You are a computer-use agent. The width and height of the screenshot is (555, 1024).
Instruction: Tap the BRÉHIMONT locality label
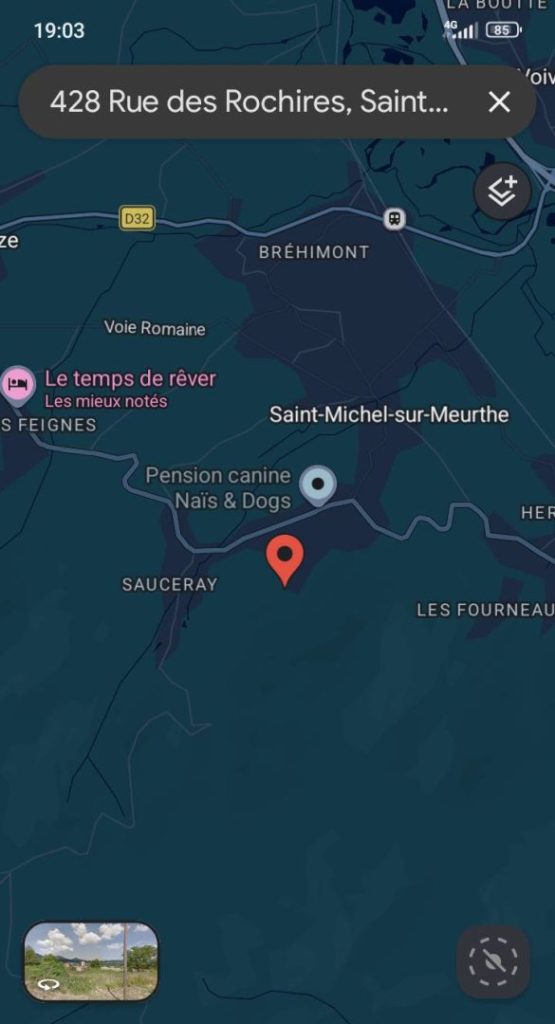314,252
